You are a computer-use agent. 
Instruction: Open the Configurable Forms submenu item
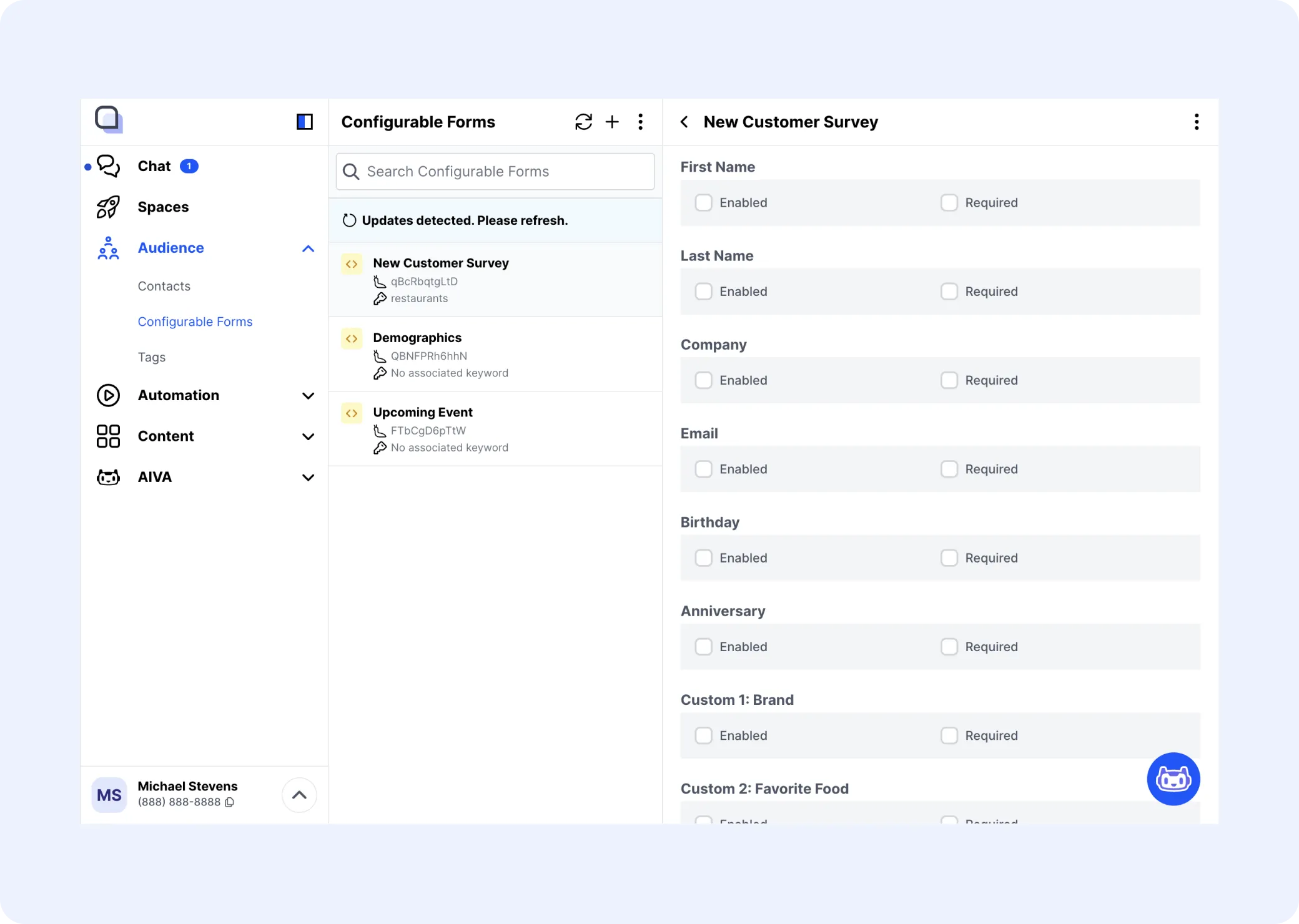coord(195,322)
